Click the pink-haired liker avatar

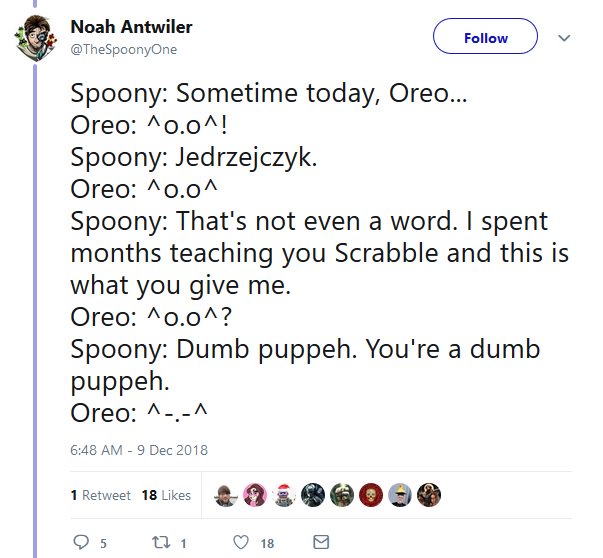256,495
